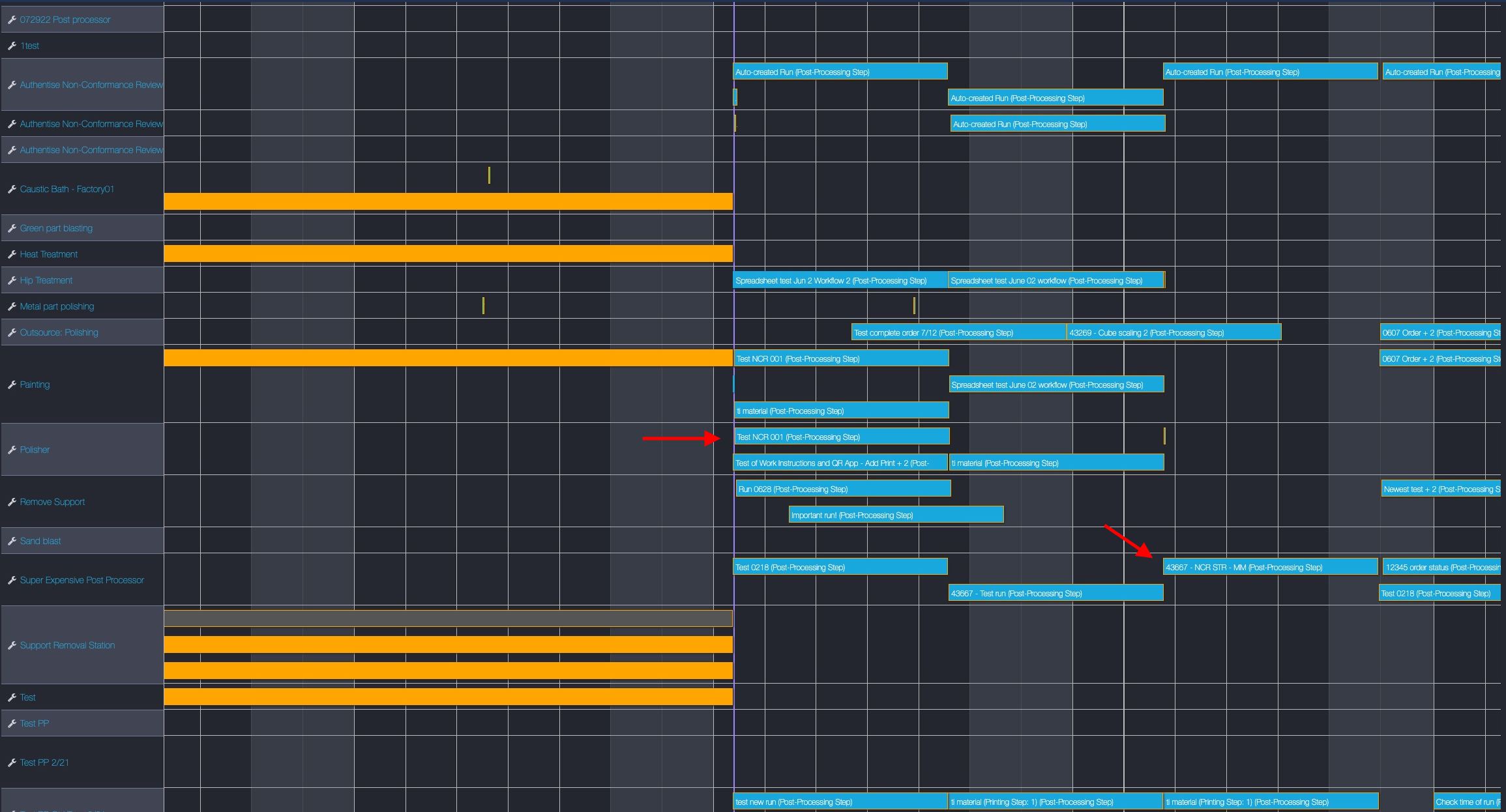Click wrench icon beside Caustic Bath - Factory01

coord(12,189)
